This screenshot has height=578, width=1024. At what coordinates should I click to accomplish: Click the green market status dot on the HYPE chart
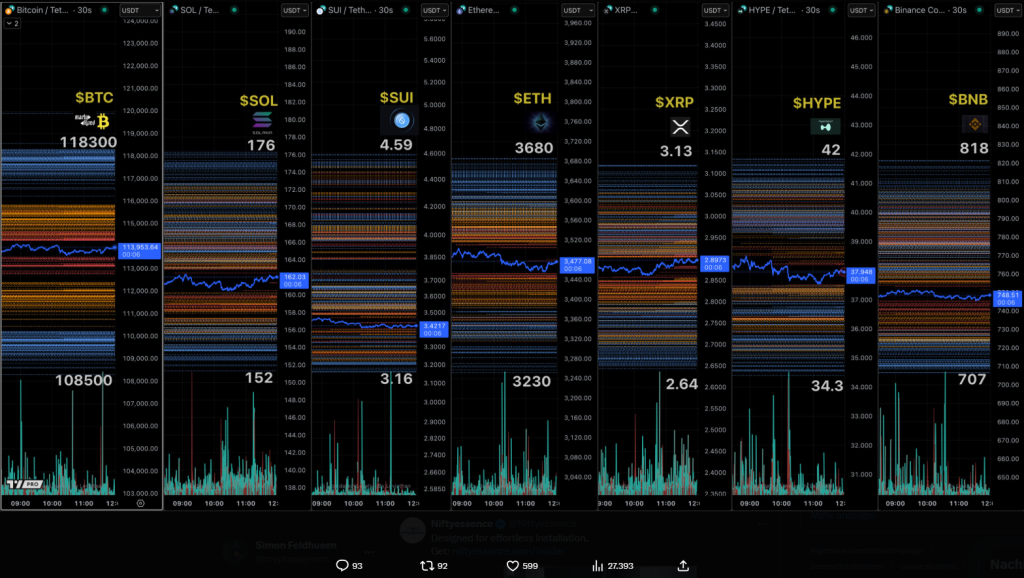pos(832,10)
